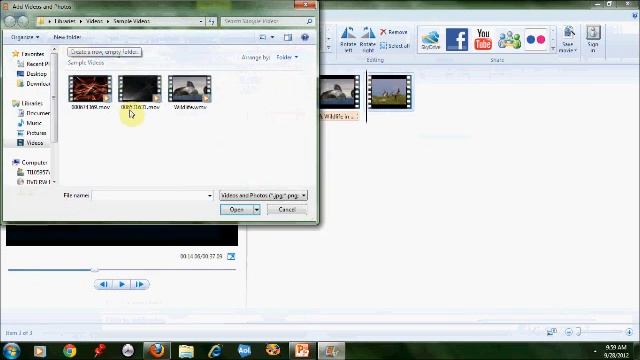This screenshot has height=360, width=640.
Task: Click the Change your view icon
Action: pos(263,37)
